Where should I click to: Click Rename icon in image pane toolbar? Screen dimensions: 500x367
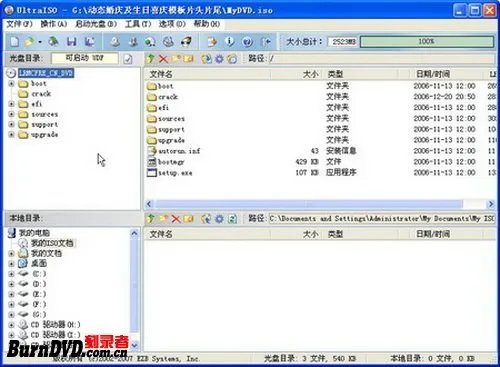tap(188, 59)
